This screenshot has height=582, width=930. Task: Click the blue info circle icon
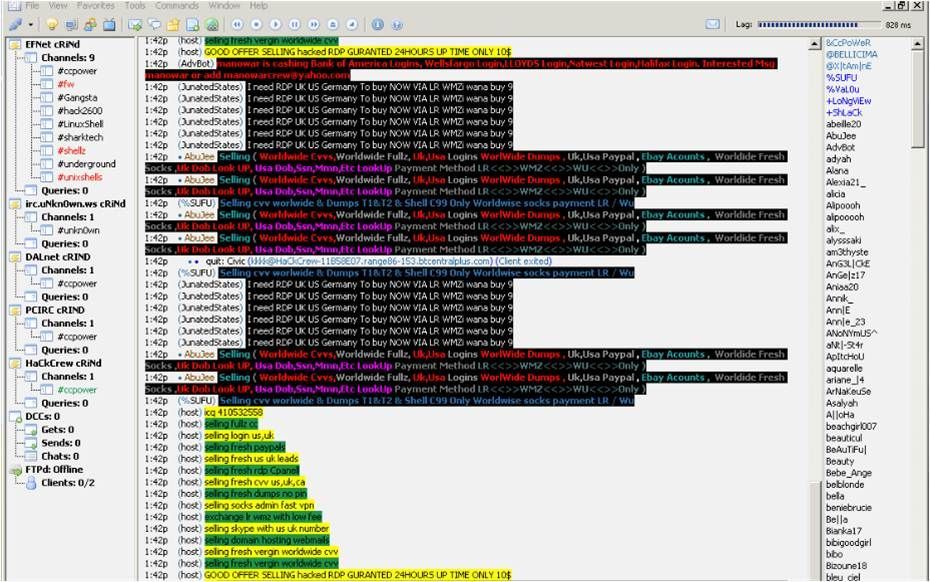point(378,24)
